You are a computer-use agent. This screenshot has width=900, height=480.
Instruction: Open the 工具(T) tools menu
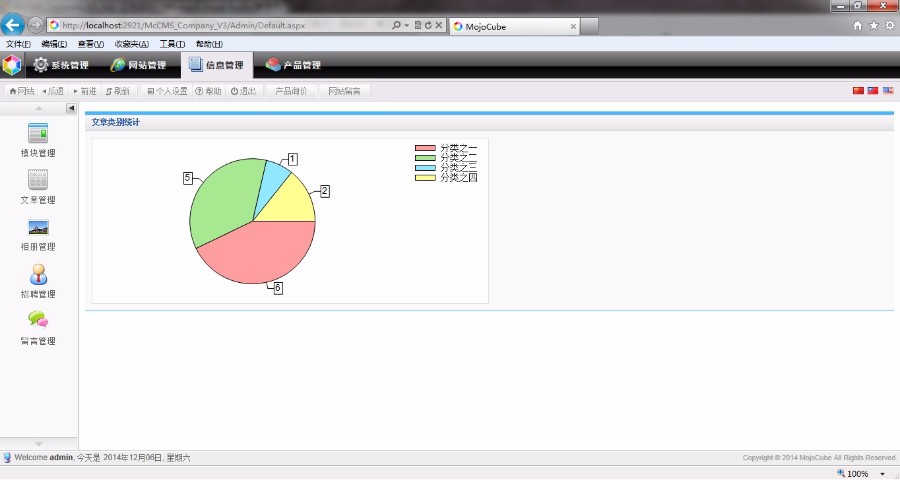pos(172,44)
